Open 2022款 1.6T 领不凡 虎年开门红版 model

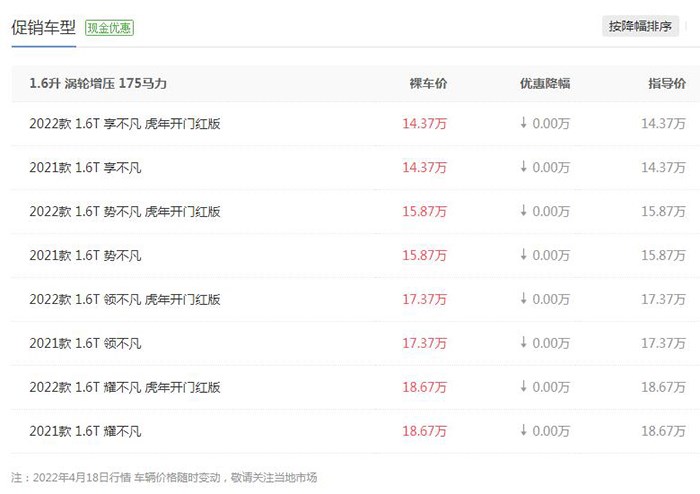tap(125, 299)
